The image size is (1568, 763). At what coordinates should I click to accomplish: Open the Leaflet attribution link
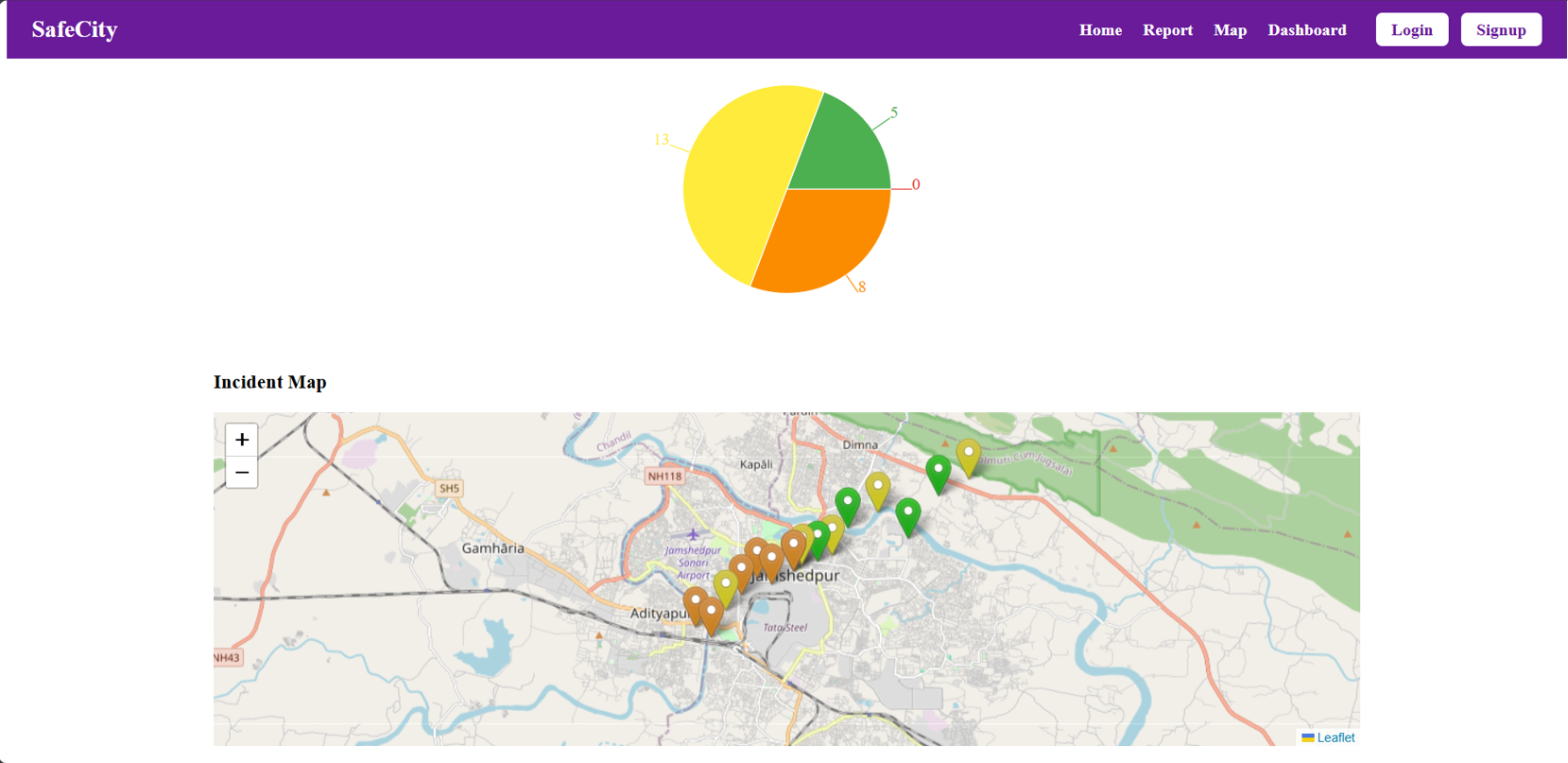1335,737
